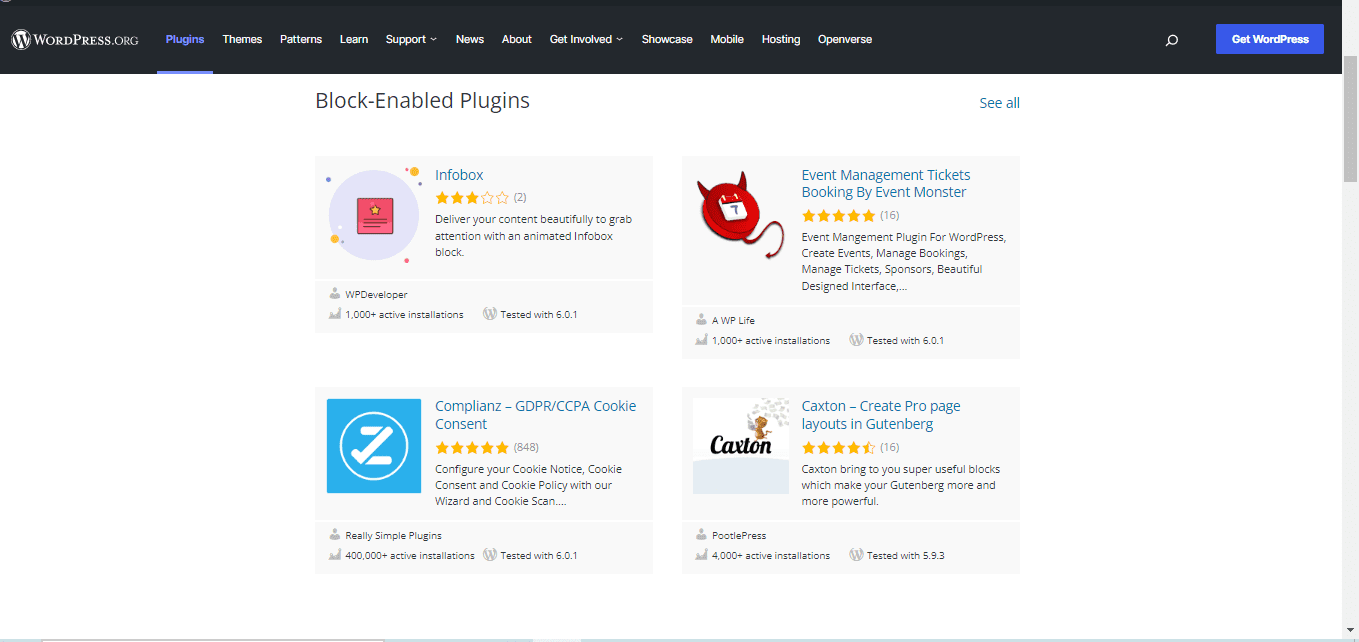Click WordPress icon on Event Management Tested with
The image size is (1359, 642).
click(x=856, y=339)
